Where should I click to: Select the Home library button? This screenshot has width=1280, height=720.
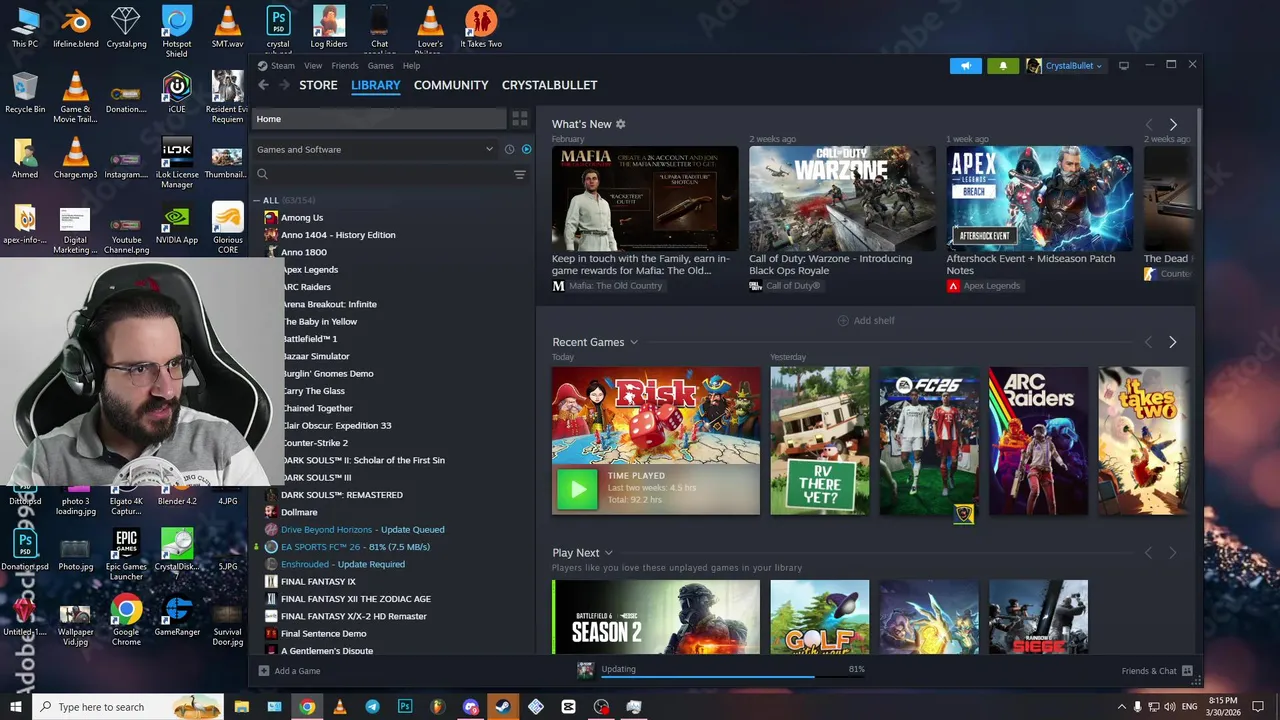(x=379, y=119)
